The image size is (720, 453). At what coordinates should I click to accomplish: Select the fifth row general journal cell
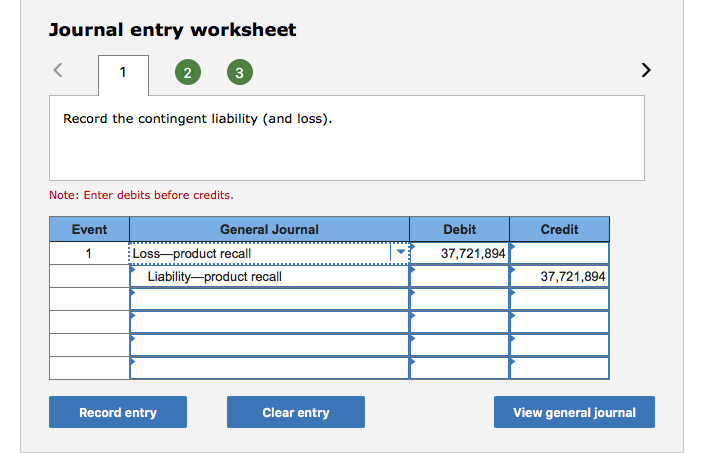pos(270,345)
